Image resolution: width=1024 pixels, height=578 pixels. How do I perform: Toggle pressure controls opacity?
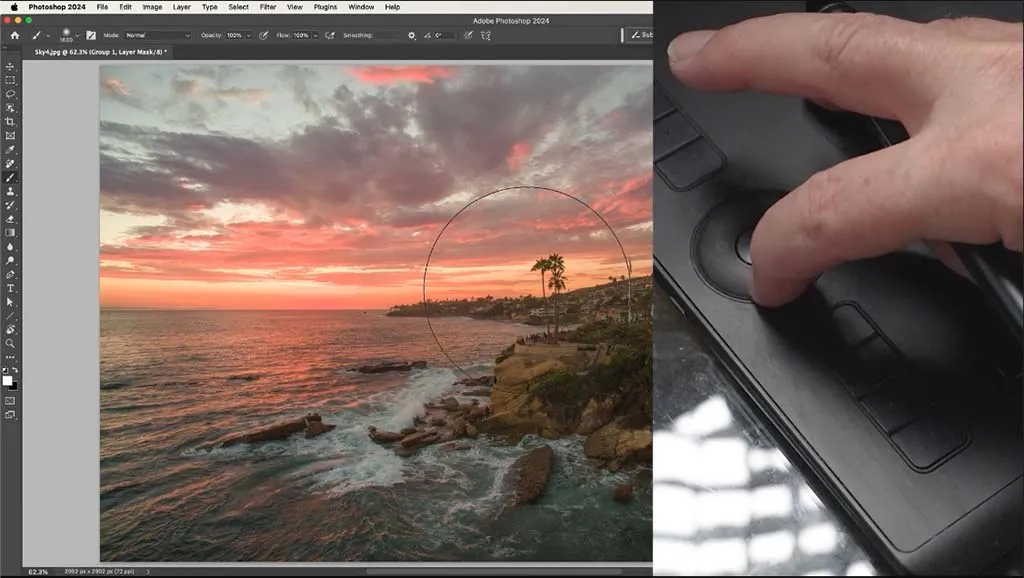click(263, 35)
